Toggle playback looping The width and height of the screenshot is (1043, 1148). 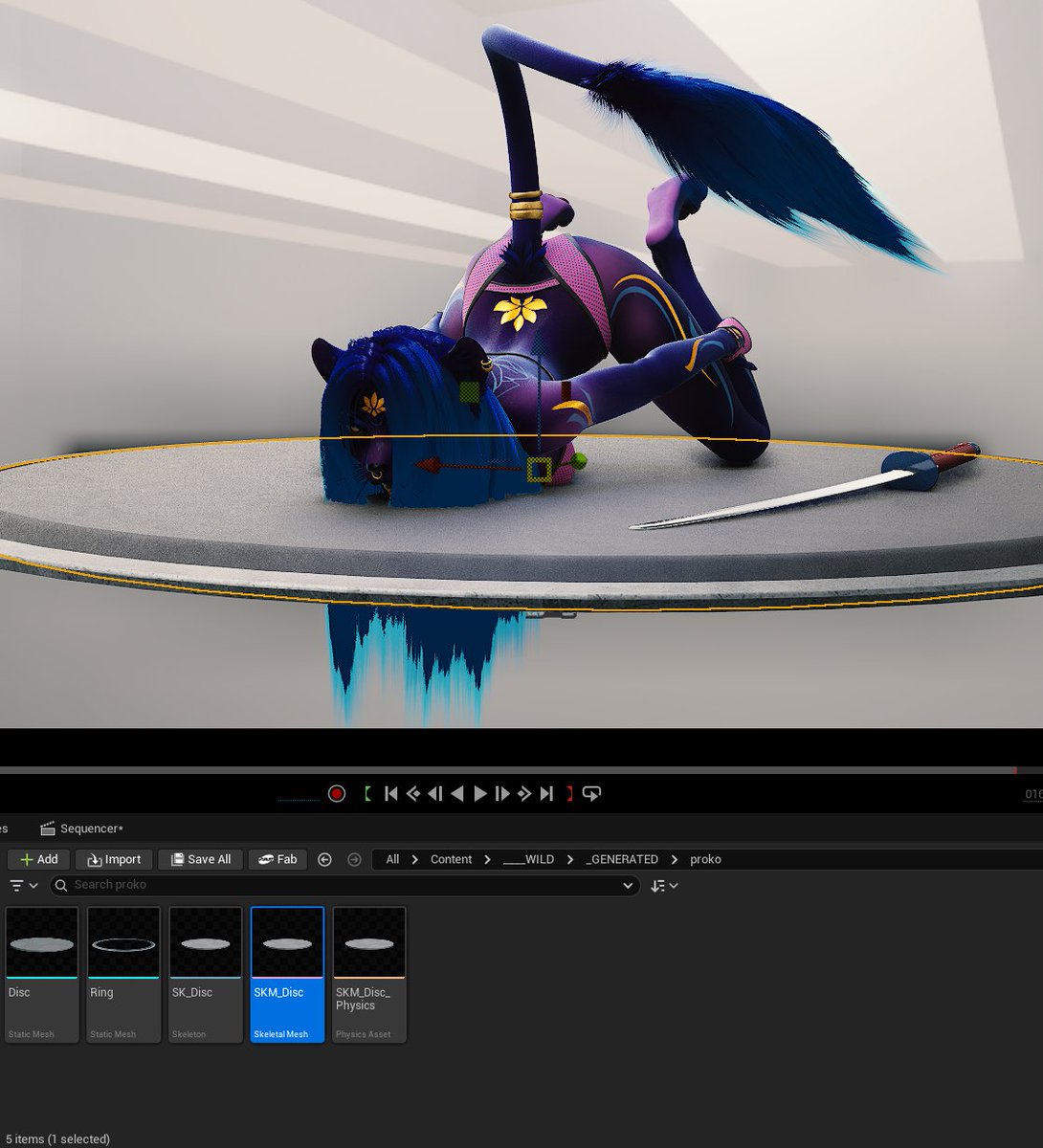591,793
